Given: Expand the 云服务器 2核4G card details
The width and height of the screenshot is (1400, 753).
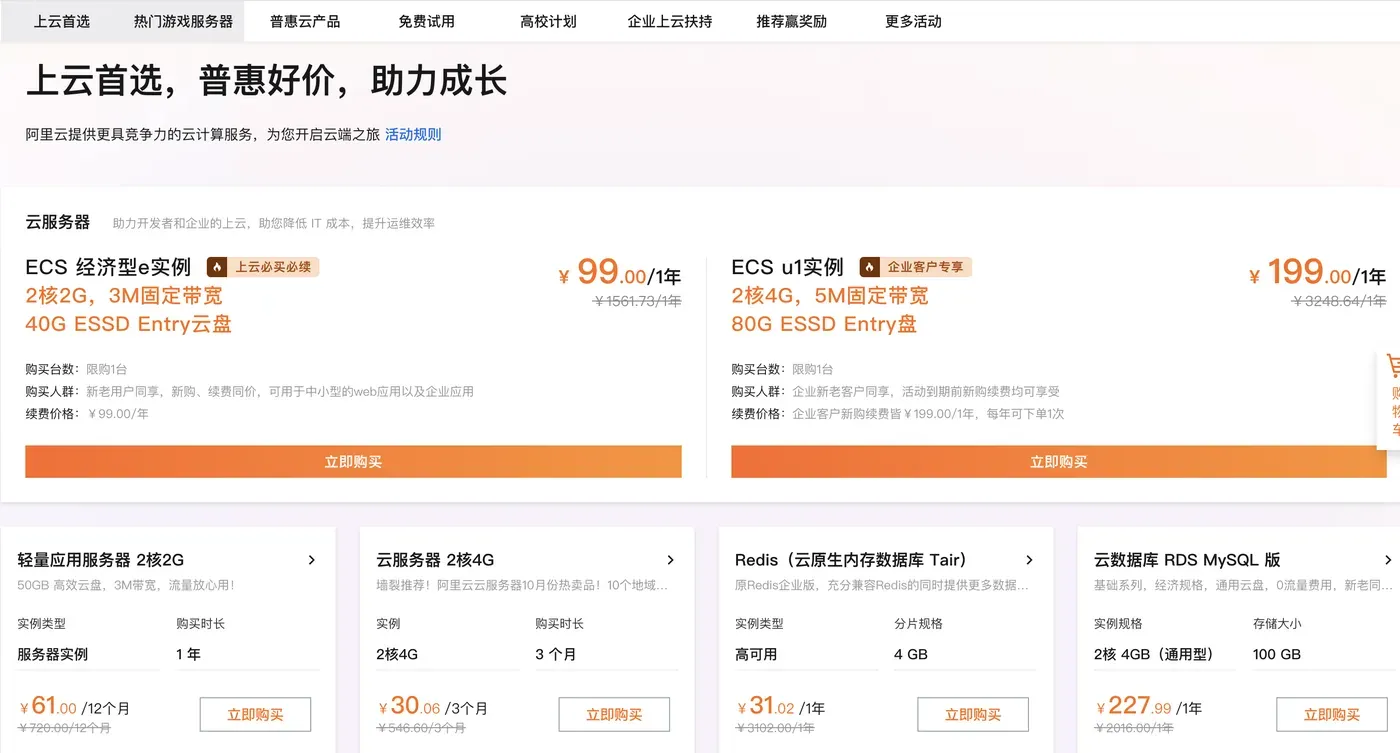Looking at the screenshot, I should coord(670,560).
